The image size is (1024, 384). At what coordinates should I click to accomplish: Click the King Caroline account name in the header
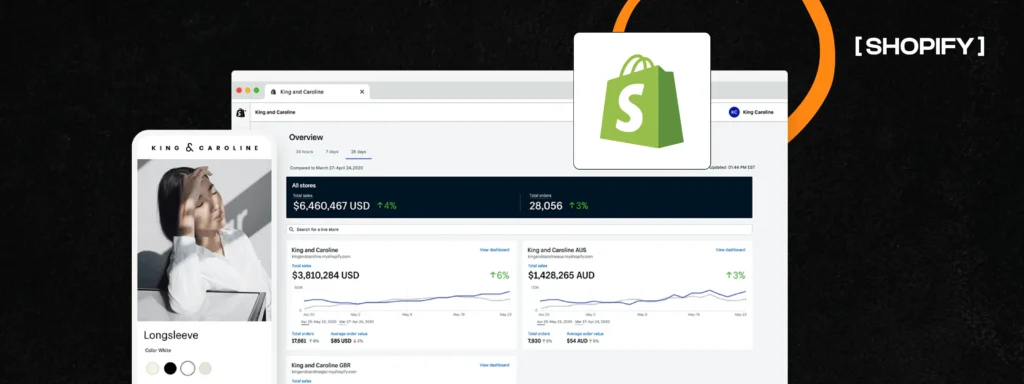758,112
